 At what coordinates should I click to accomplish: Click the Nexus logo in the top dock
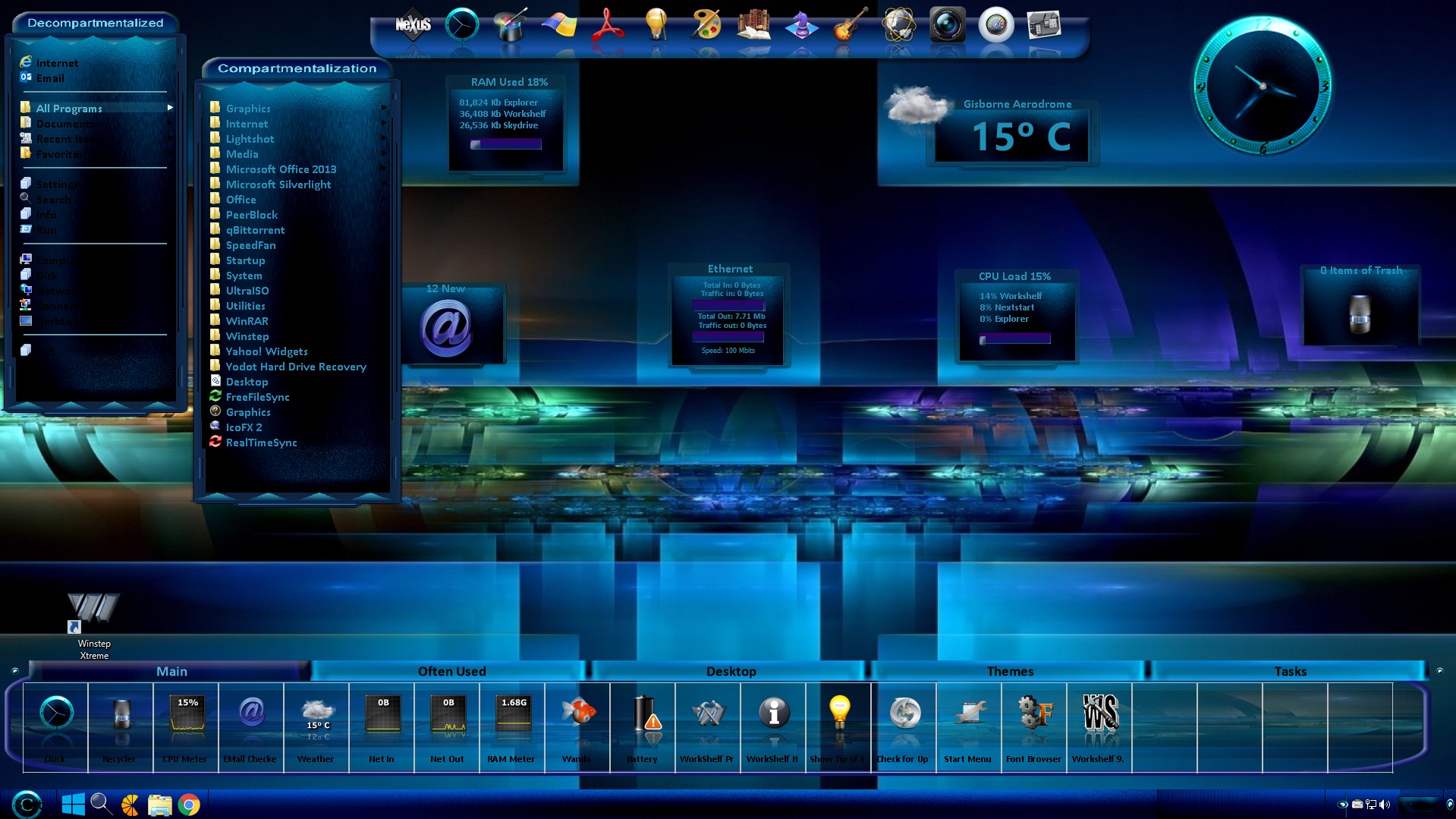(x=413, y=25)
